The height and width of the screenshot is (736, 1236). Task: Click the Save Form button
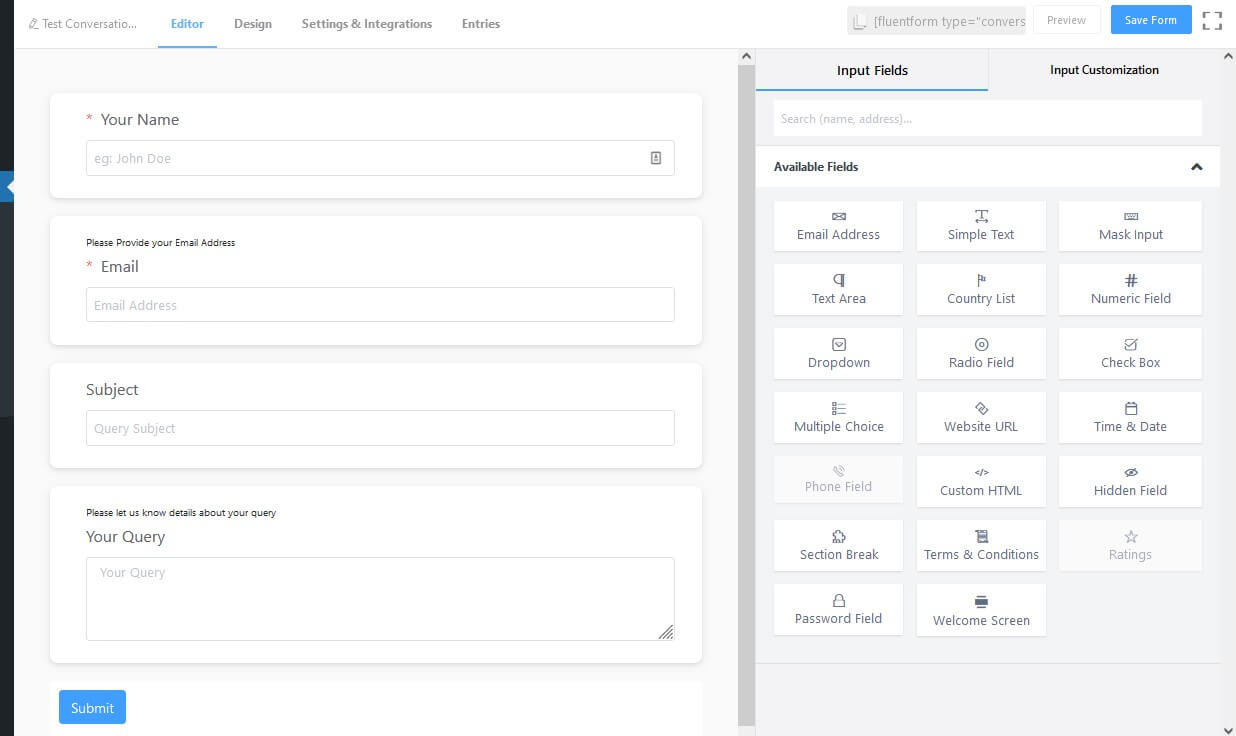pyautogui.click(x=1150, y=20)
